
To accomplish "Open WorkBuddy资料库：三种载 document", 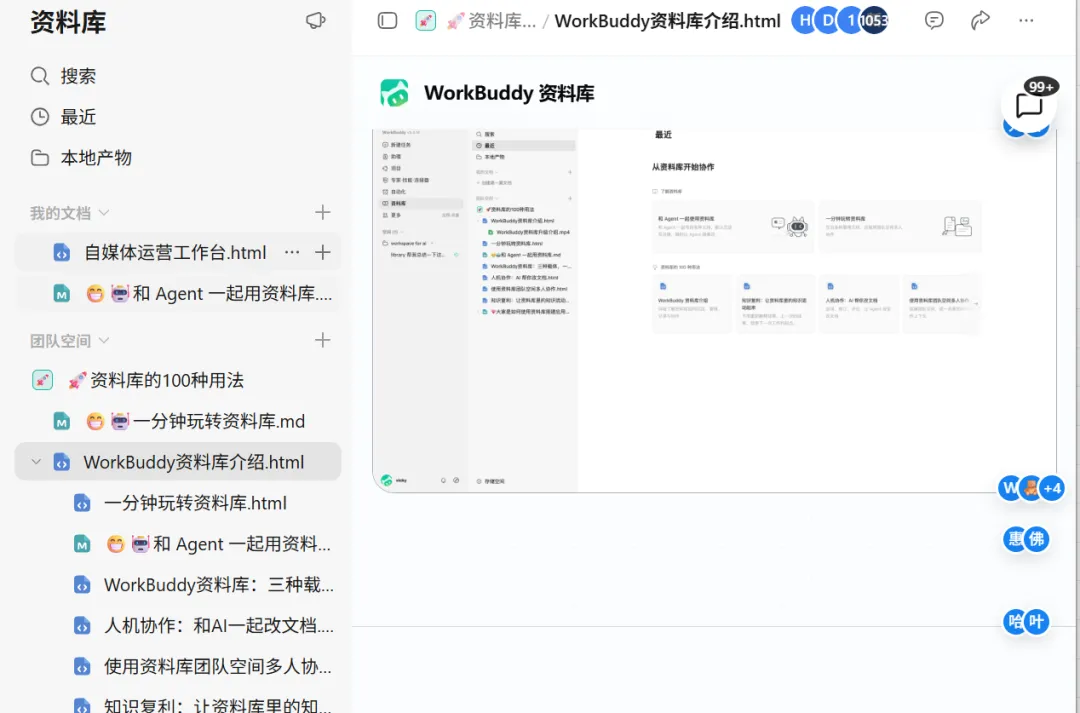I will pos(218,585).
